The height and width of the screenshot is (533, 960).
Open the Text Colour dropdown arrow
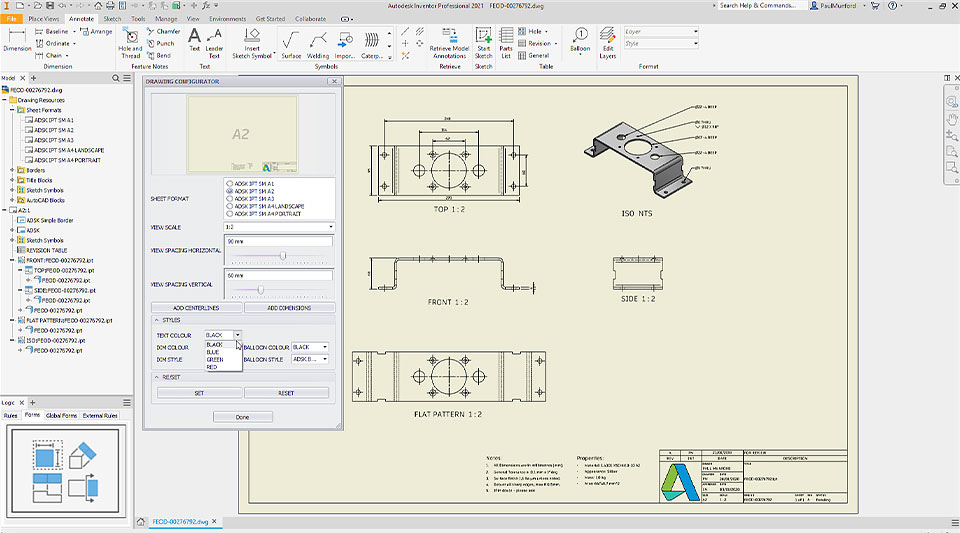pyautogui.click(x=238, y=335)
